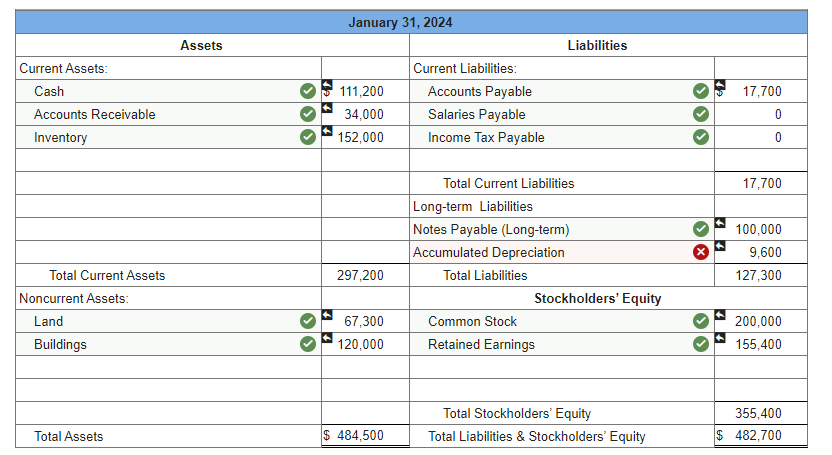This screenshot has height=455, width=832.
Task: Select the Accounts Receivable amount field
Action: (x=365, y=114)
